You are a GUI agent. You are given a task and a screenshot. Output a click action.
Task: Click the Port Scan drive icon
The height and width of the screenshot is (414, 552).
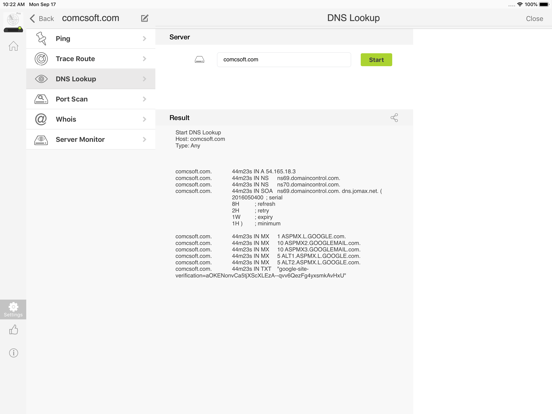pyautogui.click(x=41, y=99)
